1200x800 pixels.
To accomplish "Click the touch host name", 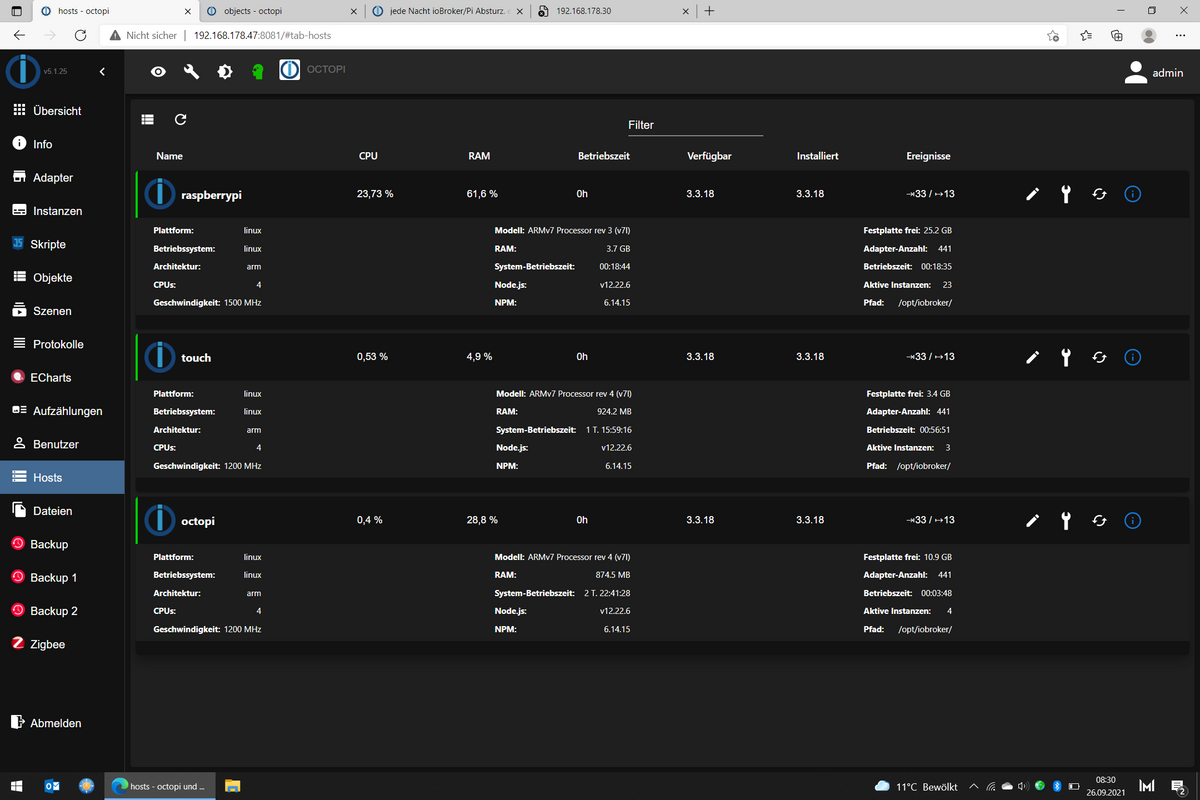I will click(x=196, y=357).
